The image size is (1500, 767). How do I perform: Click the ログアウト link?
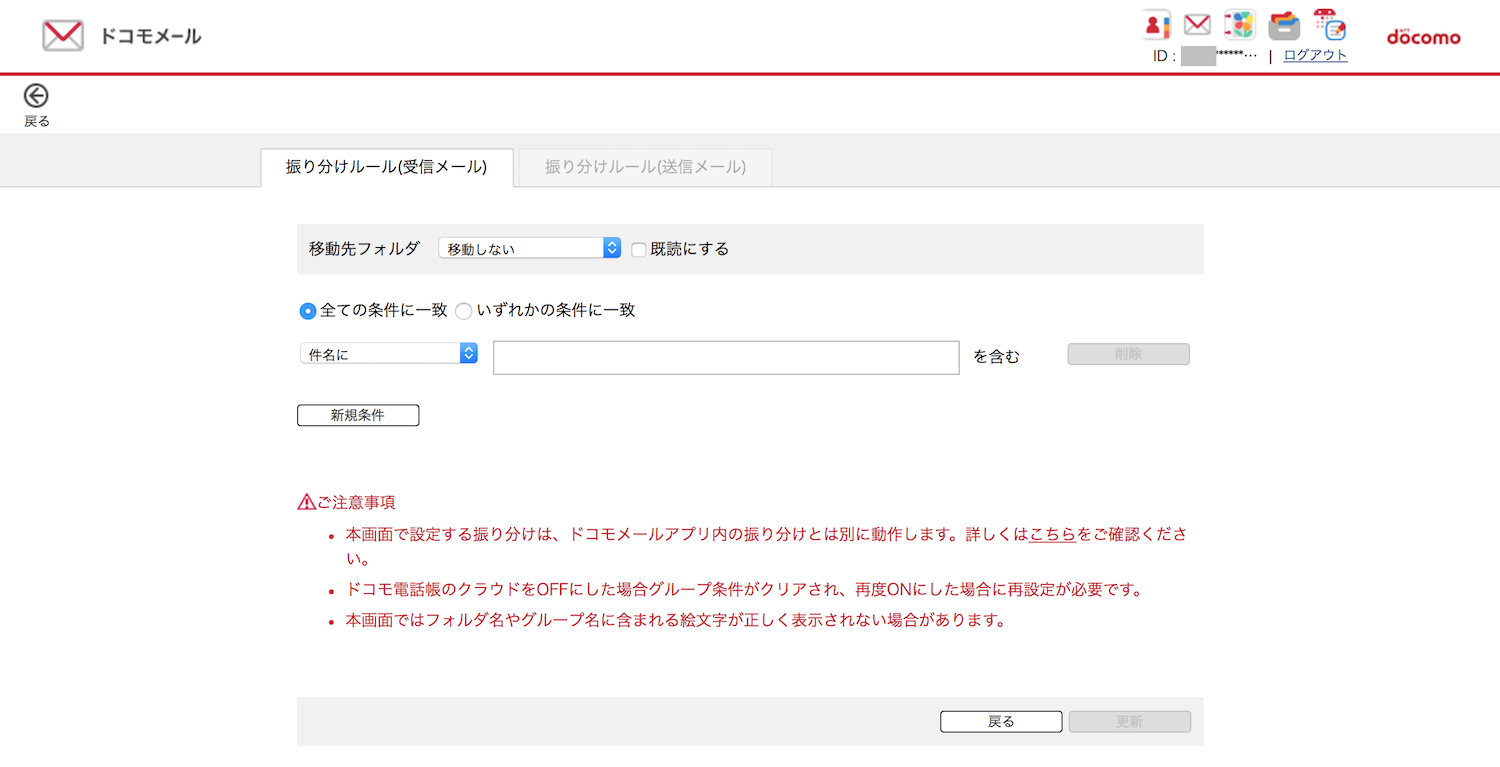[1315, 56]
